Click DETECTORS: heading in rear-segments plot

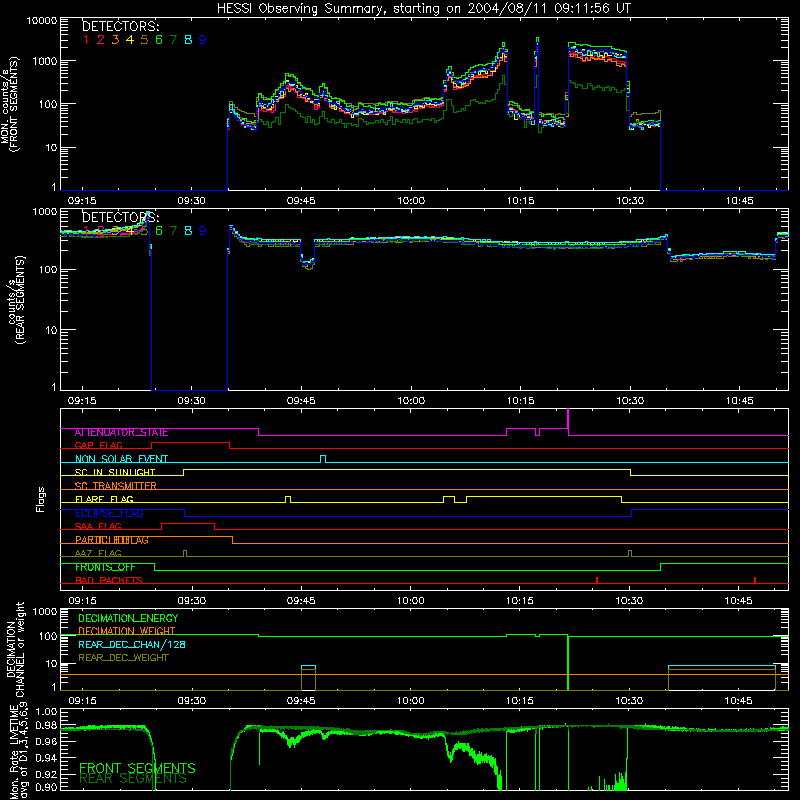[120, 217]
